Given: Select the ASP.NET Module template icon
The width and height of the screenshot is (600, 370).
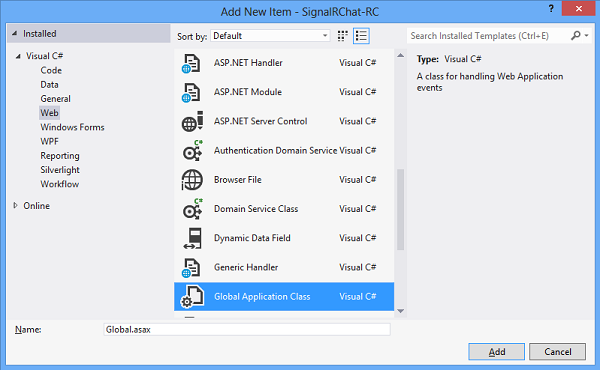Looking at the screenshot, I should coord(191,93).
